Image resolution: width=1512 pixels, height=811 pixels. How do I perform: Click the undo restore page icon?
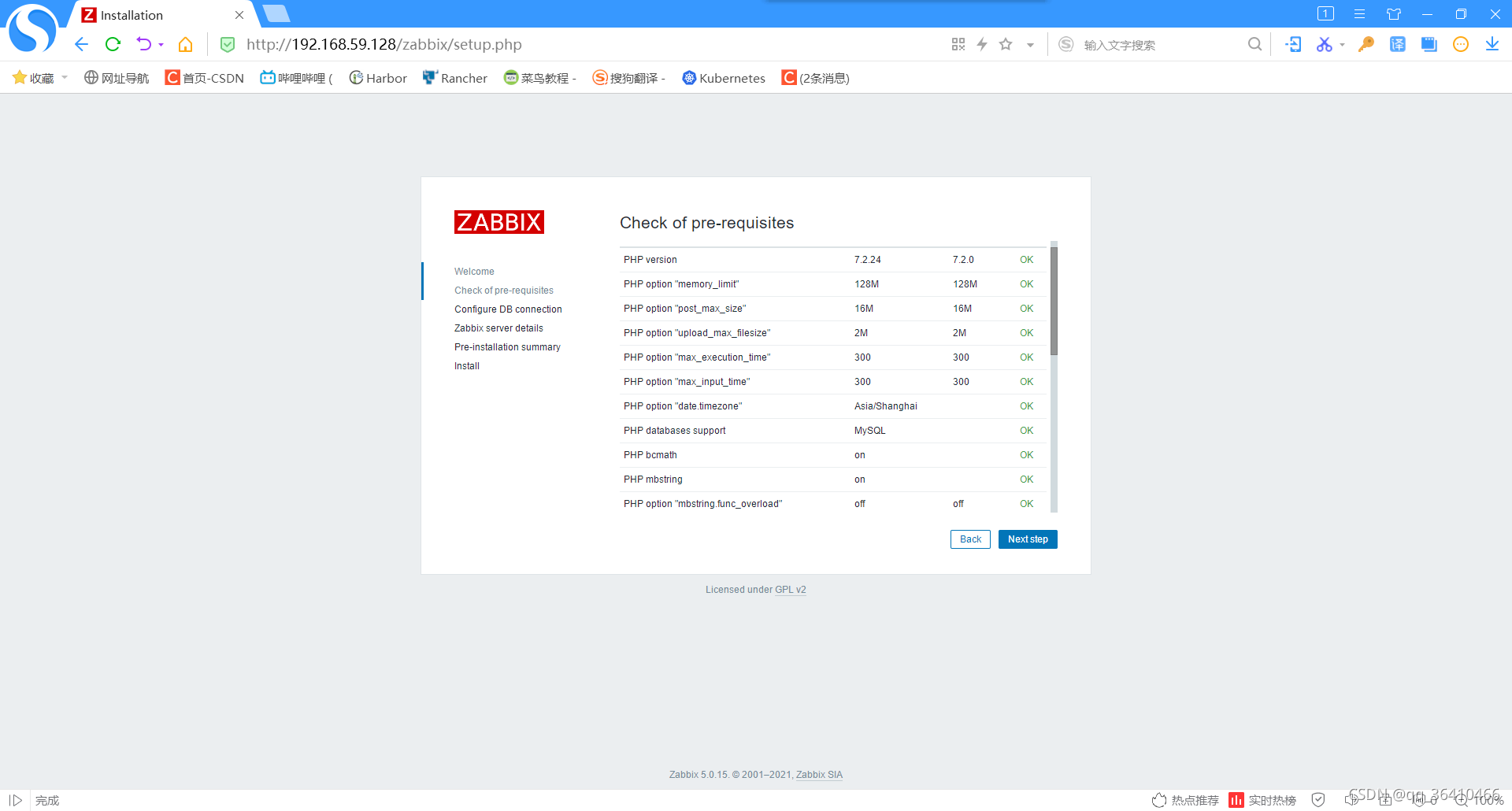point(143,45)
